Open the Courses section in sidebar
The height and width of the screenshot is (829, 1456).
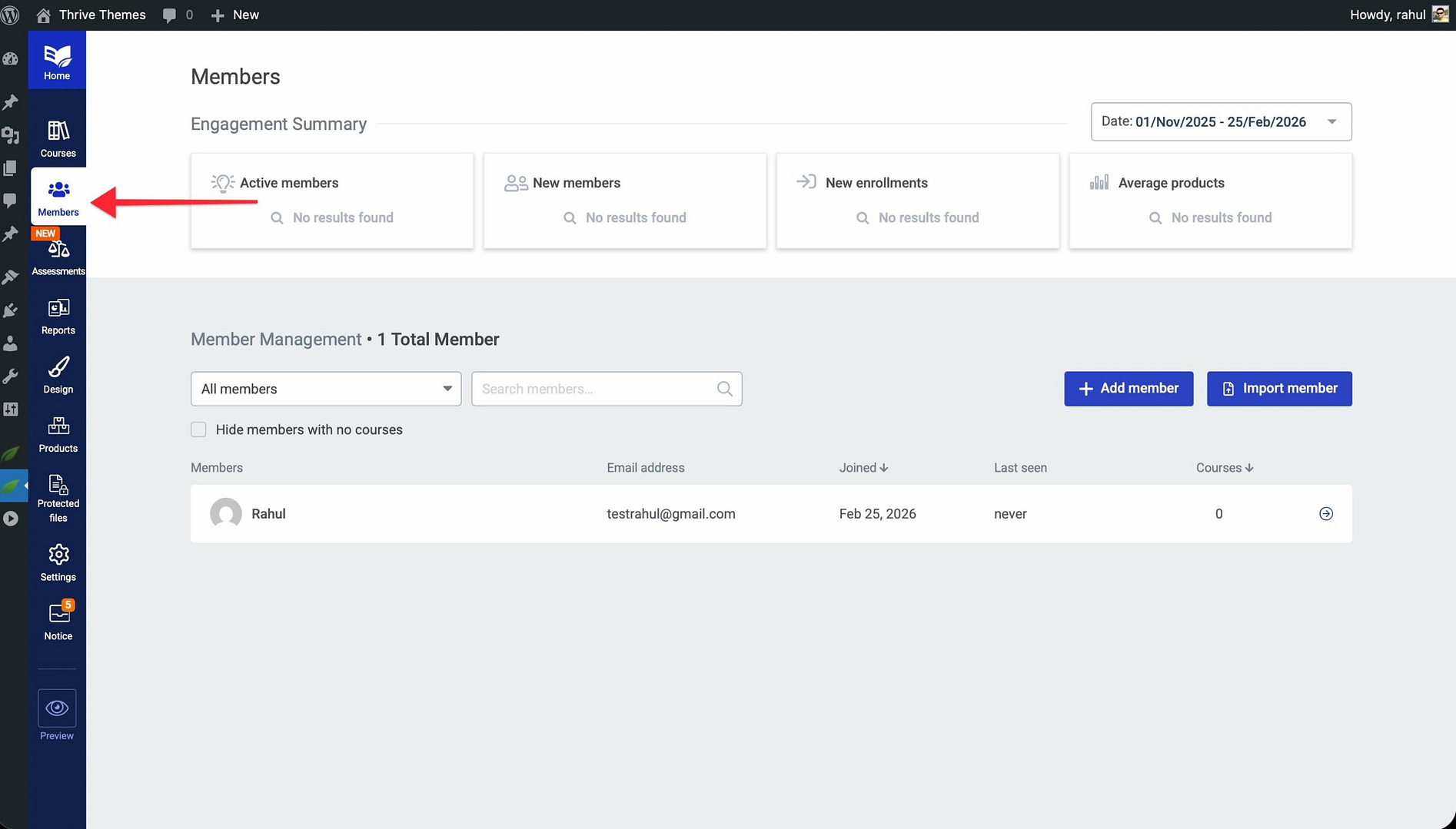[58, 139]
